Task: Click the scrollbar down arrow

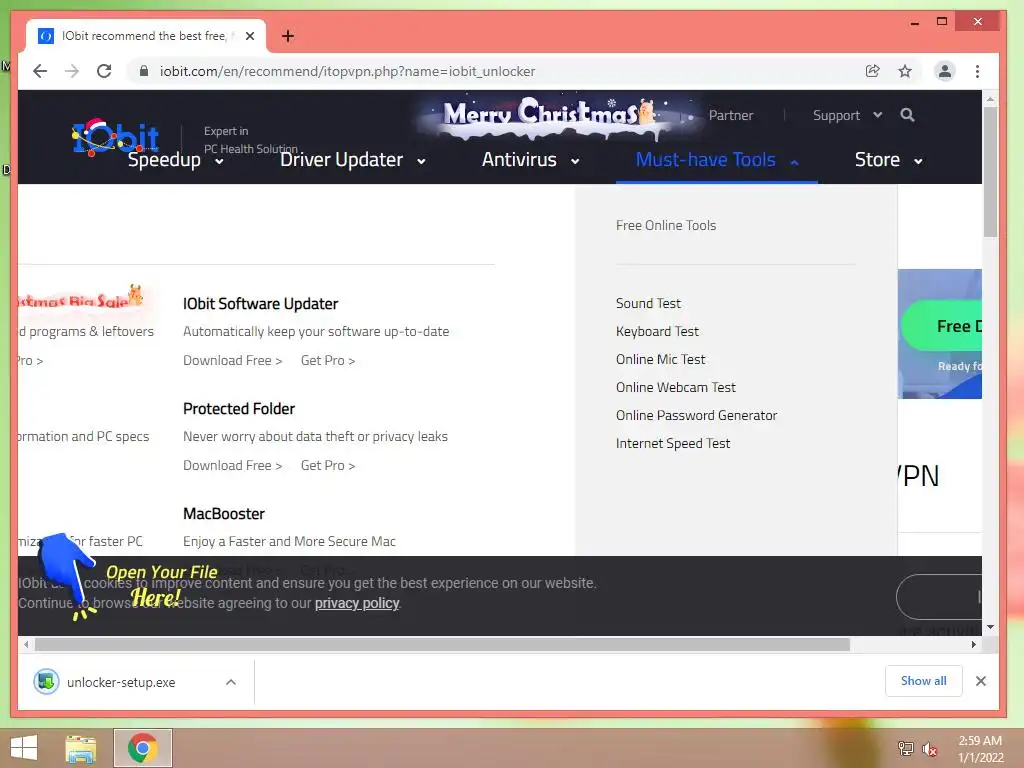Action: [990, 627]
